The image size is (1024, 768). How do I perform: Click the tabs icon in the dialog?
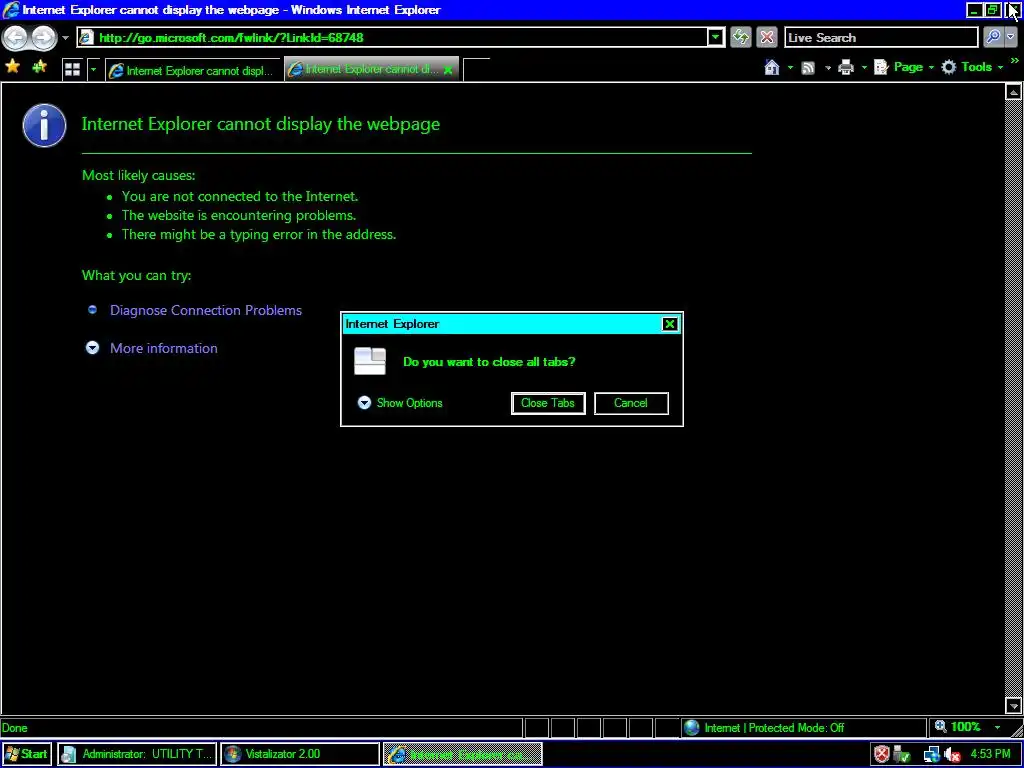point(370,362)
